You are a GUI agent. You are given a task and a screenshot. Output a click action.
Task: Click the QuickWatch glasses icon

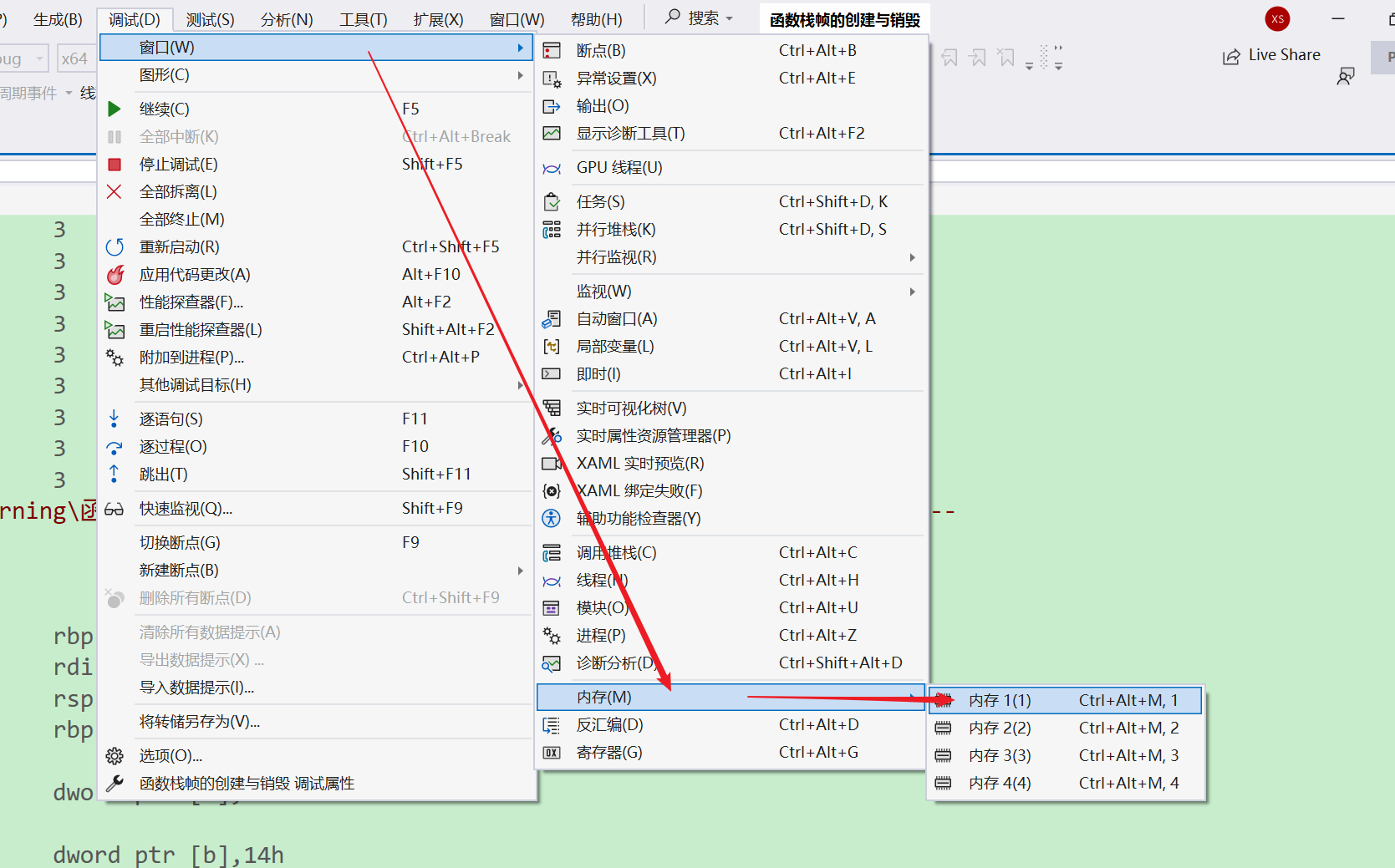(x=115, y=509)
